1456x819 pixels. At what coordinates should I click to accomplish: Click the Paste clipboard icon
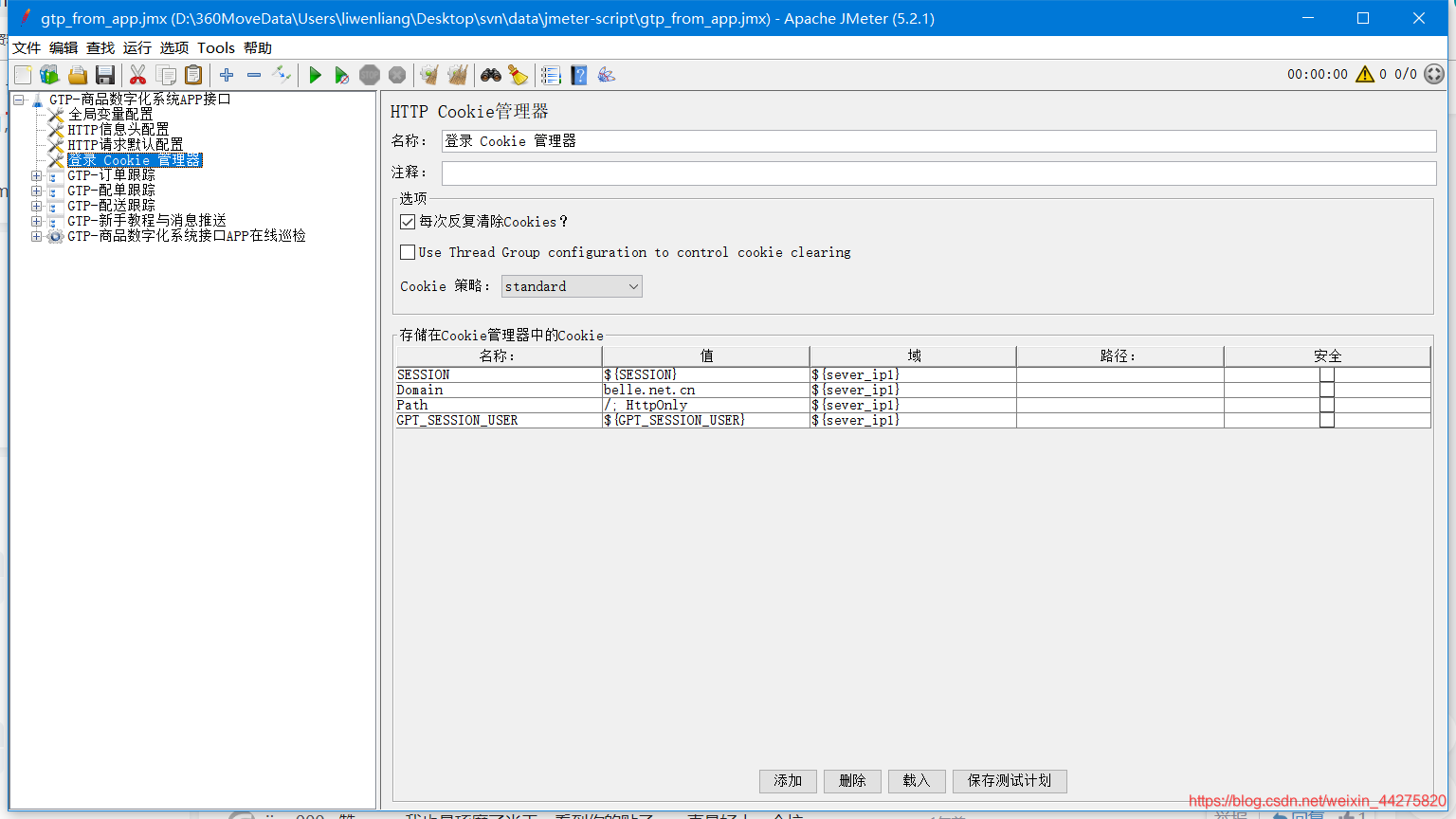[x=193, y=75]
